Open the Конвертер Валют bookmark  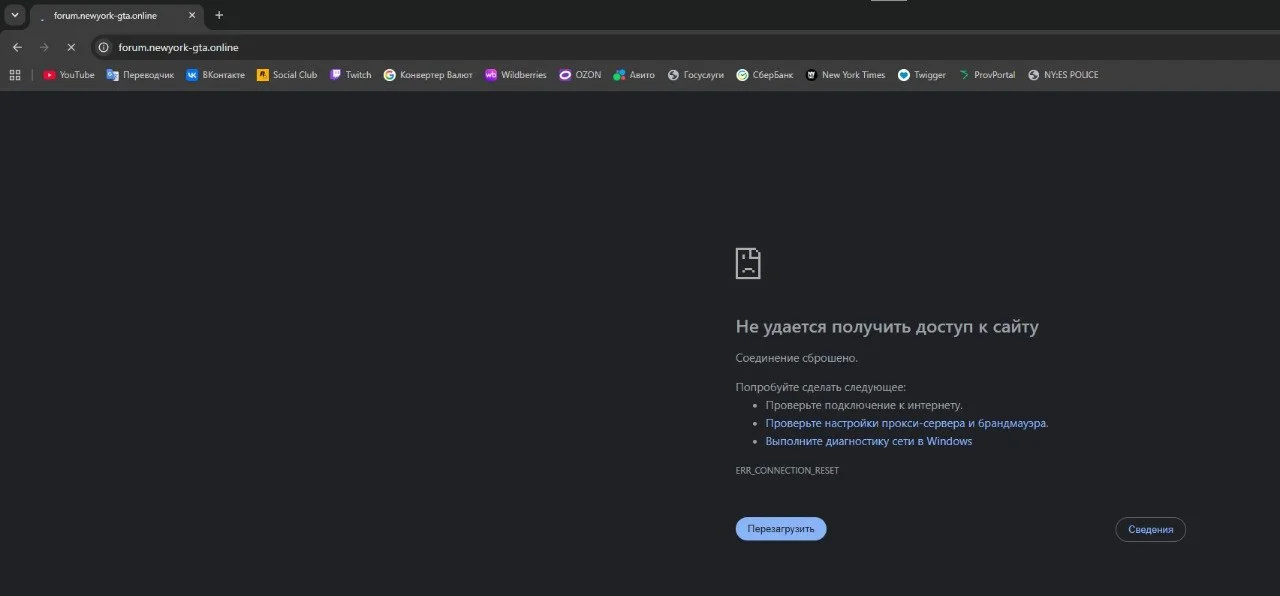[428, 75]
